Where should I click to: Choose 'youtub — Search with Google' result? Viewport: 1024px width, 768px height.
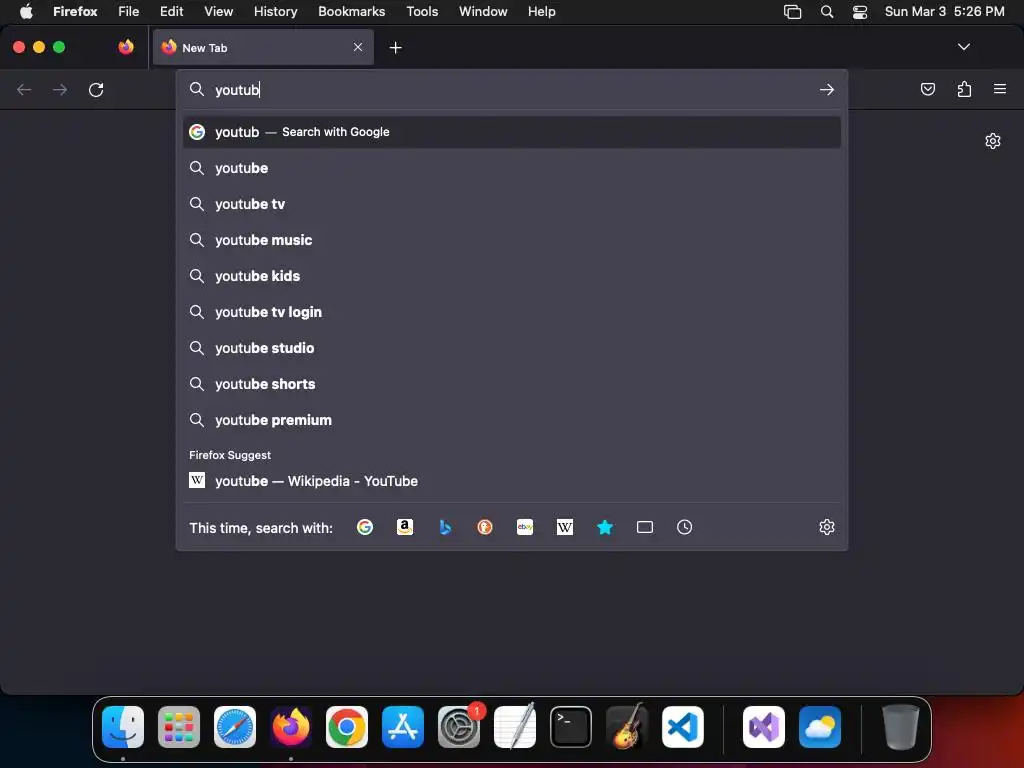click(512, 132)
